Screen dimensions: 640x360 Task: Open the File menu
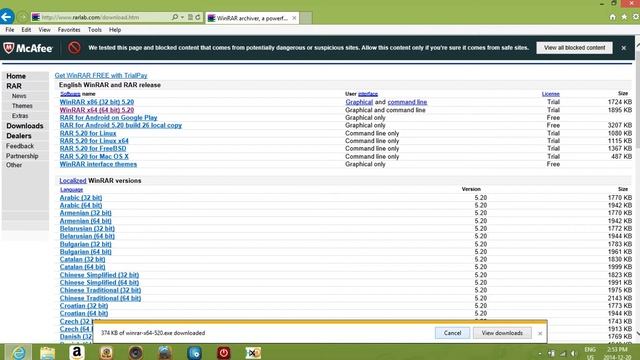[10, 30]
